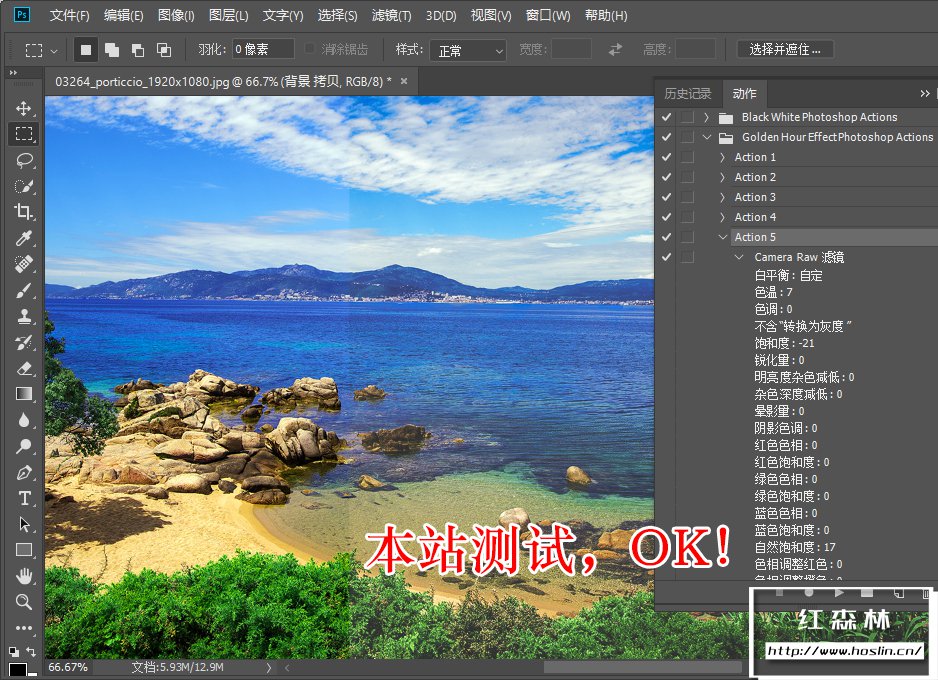Image resolution: width=938 pixels, height=680 pixels.
Task: Select the Crop tool
Action: point(24,212)
